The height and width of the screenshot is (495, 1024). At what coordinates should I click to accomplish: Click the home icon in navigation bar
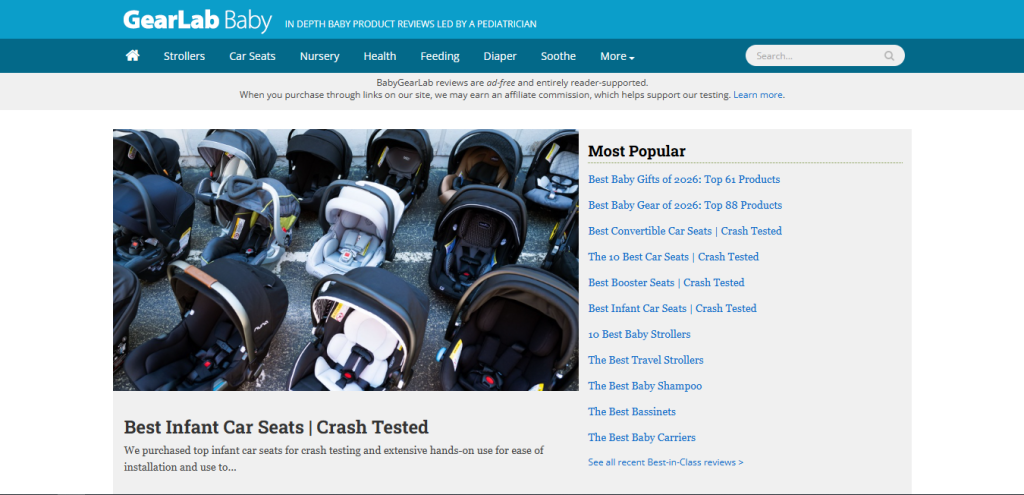(x=132, y=56)
